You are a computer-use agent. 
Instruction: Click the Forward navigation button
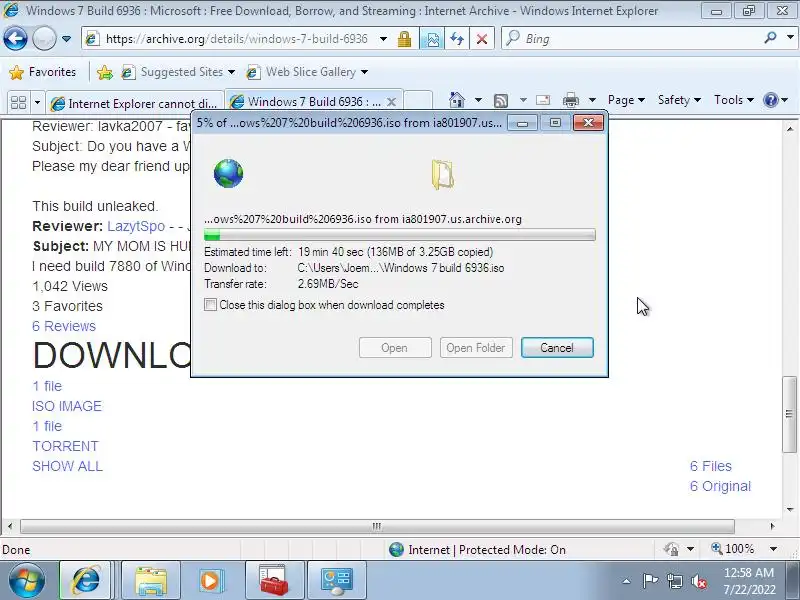44,39
